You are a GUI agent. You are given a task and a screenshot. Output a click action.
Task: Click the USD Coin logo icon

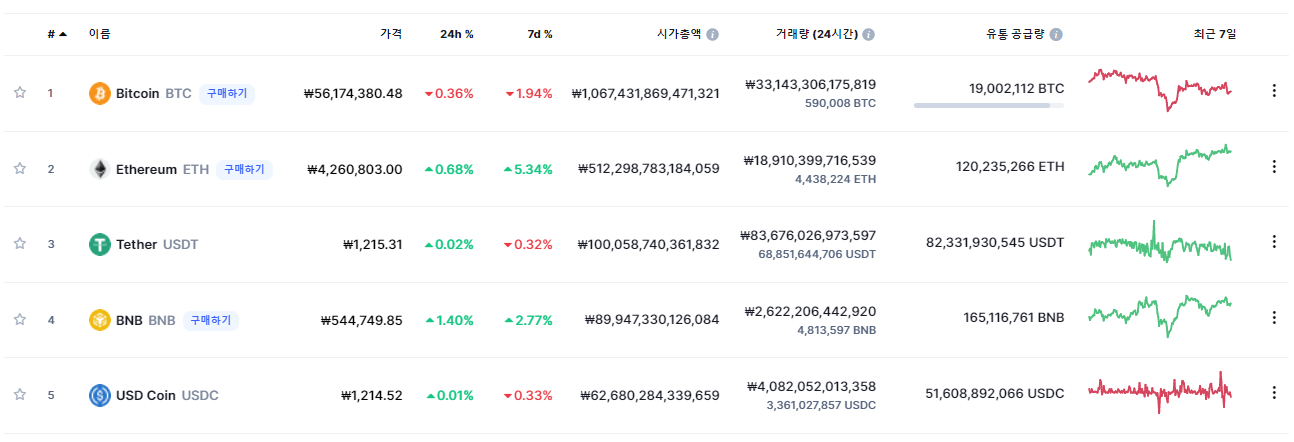100,395
